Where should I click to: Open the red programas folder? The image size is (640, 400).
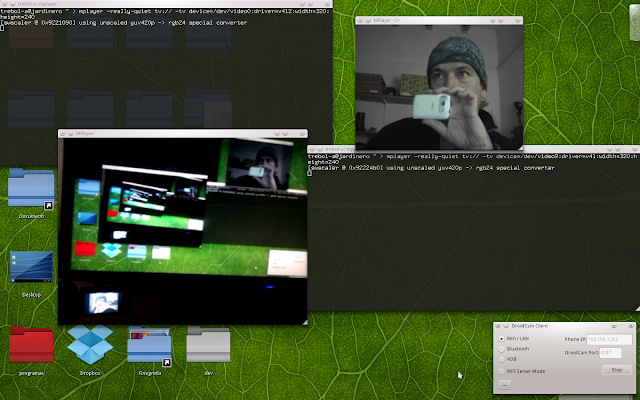coord(31,345)
